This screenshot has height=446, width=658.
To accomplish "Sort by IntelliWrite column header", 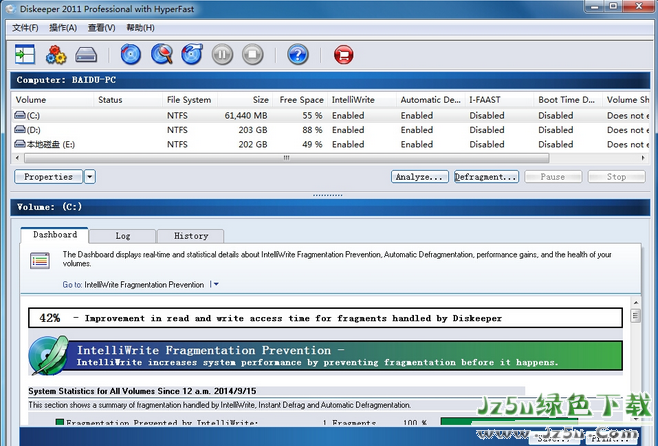I will [x=362, y=99].
